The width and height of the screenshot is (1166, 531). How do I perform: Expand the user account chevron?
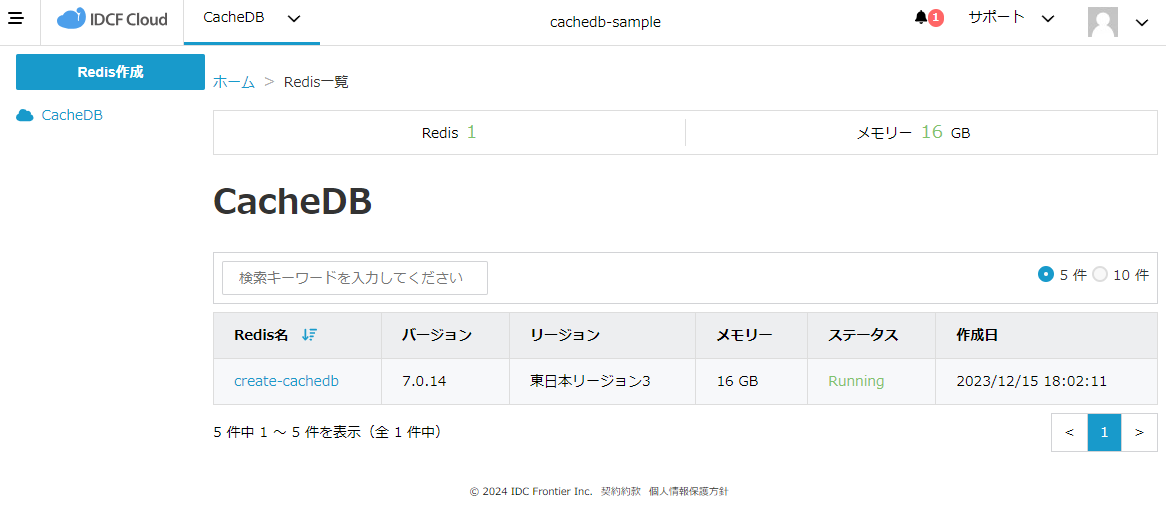pyautogui.click(x=1141, y=23)
